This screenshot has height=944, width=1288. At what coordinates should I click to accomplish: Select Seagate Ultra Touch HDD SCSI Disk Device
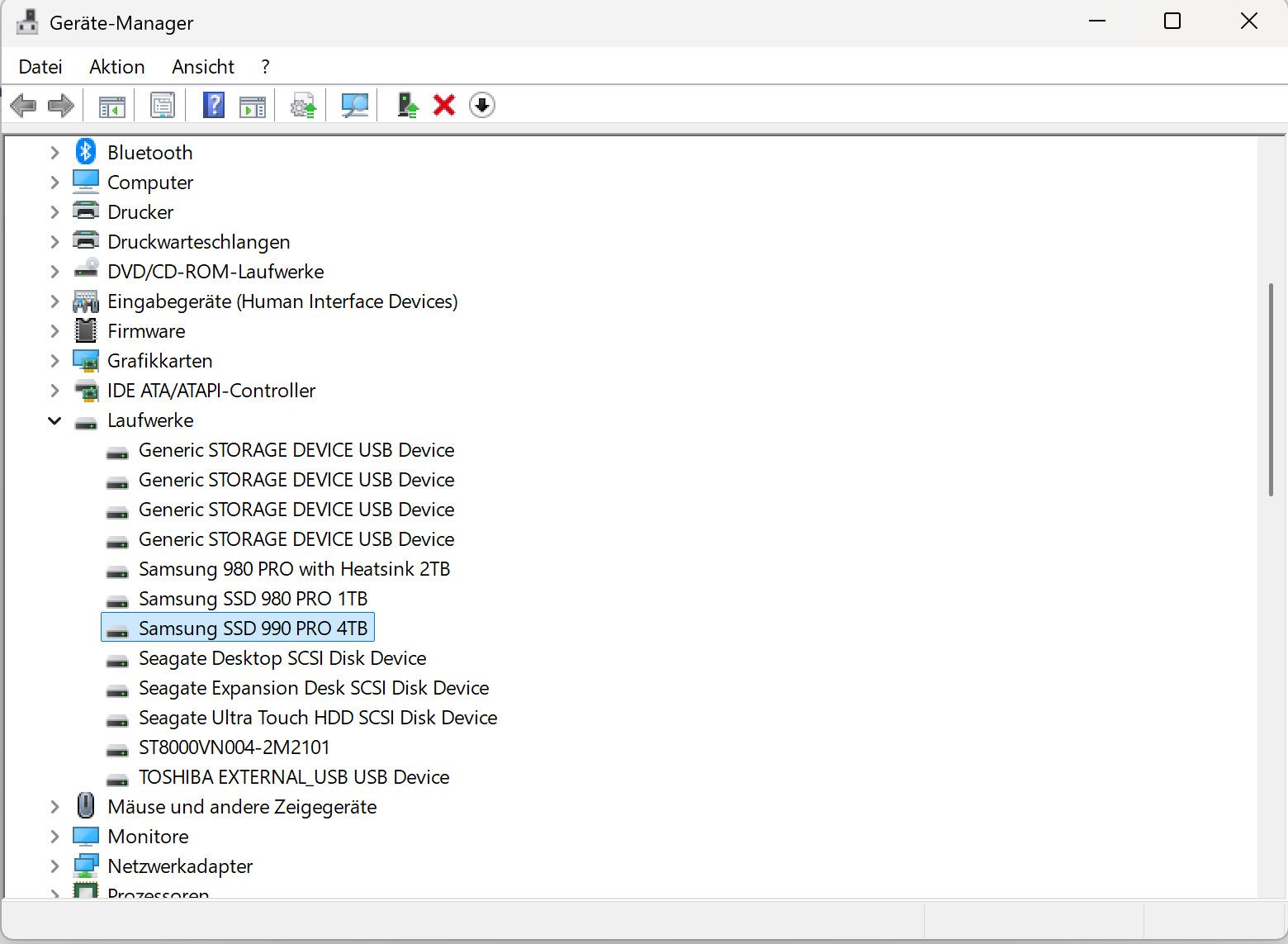tap(318, 718)
